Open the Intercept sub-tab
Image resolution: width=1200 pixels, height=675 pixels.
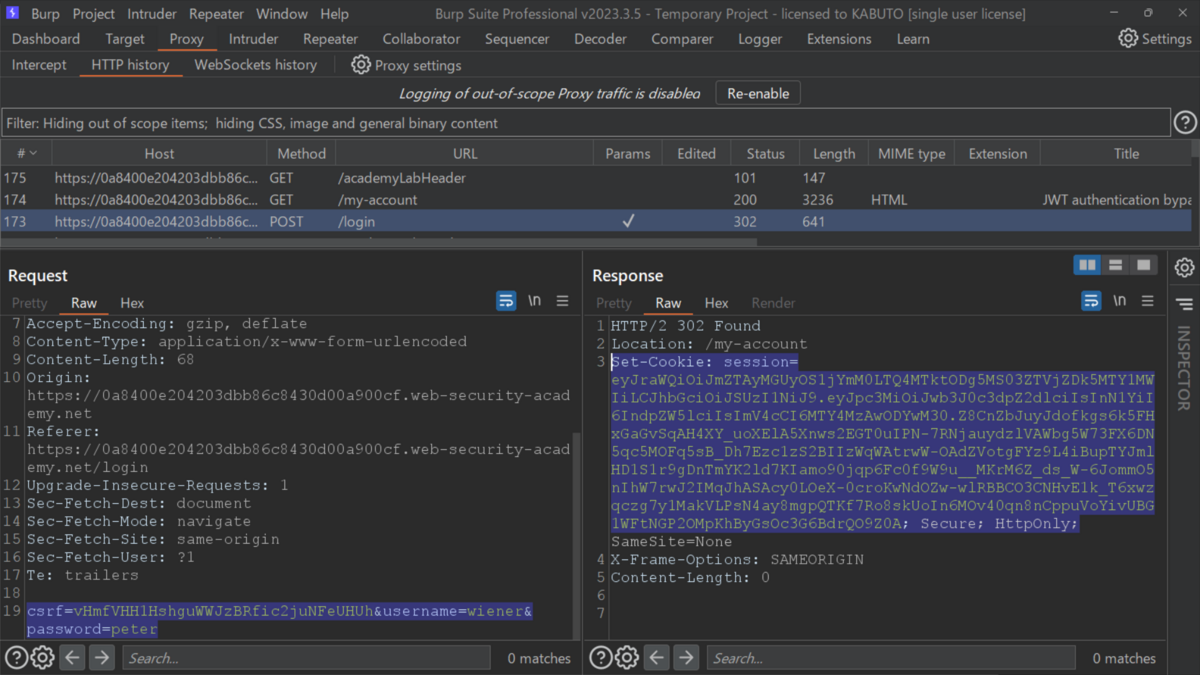(39, 65)
